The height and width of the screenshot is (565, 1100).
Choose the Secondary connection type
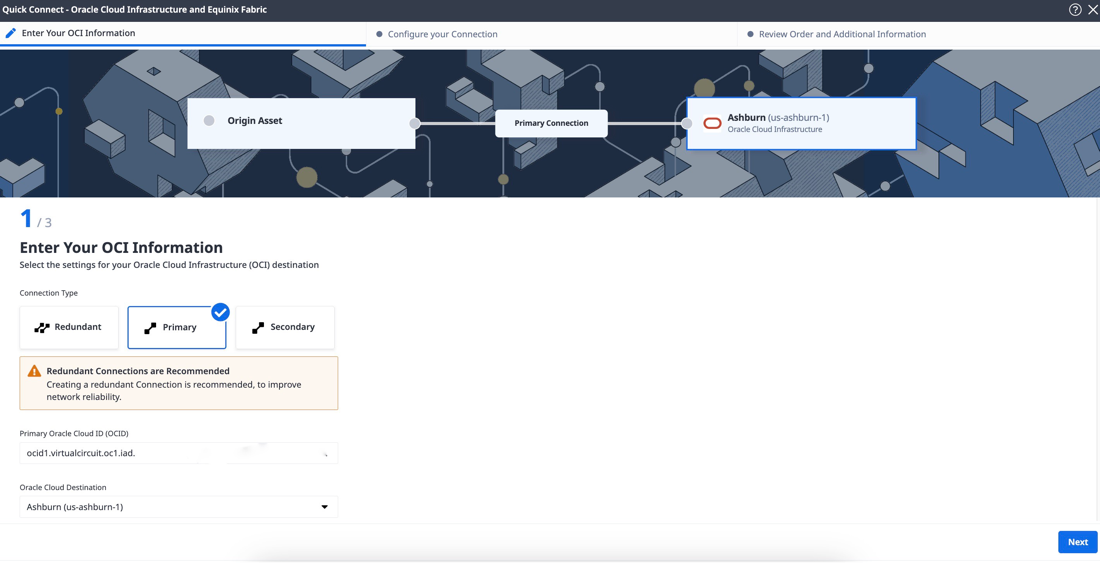tap(285, 327)
